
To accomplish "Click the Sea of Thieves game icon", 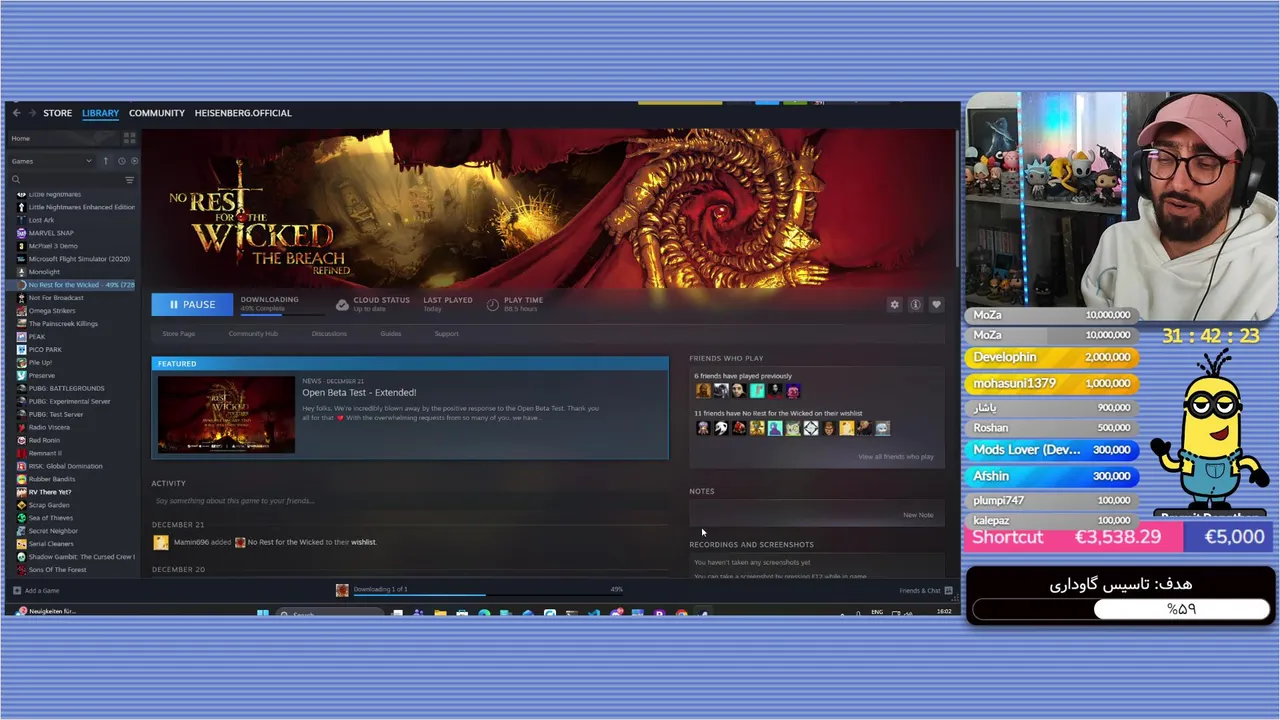I will (21, 518).
